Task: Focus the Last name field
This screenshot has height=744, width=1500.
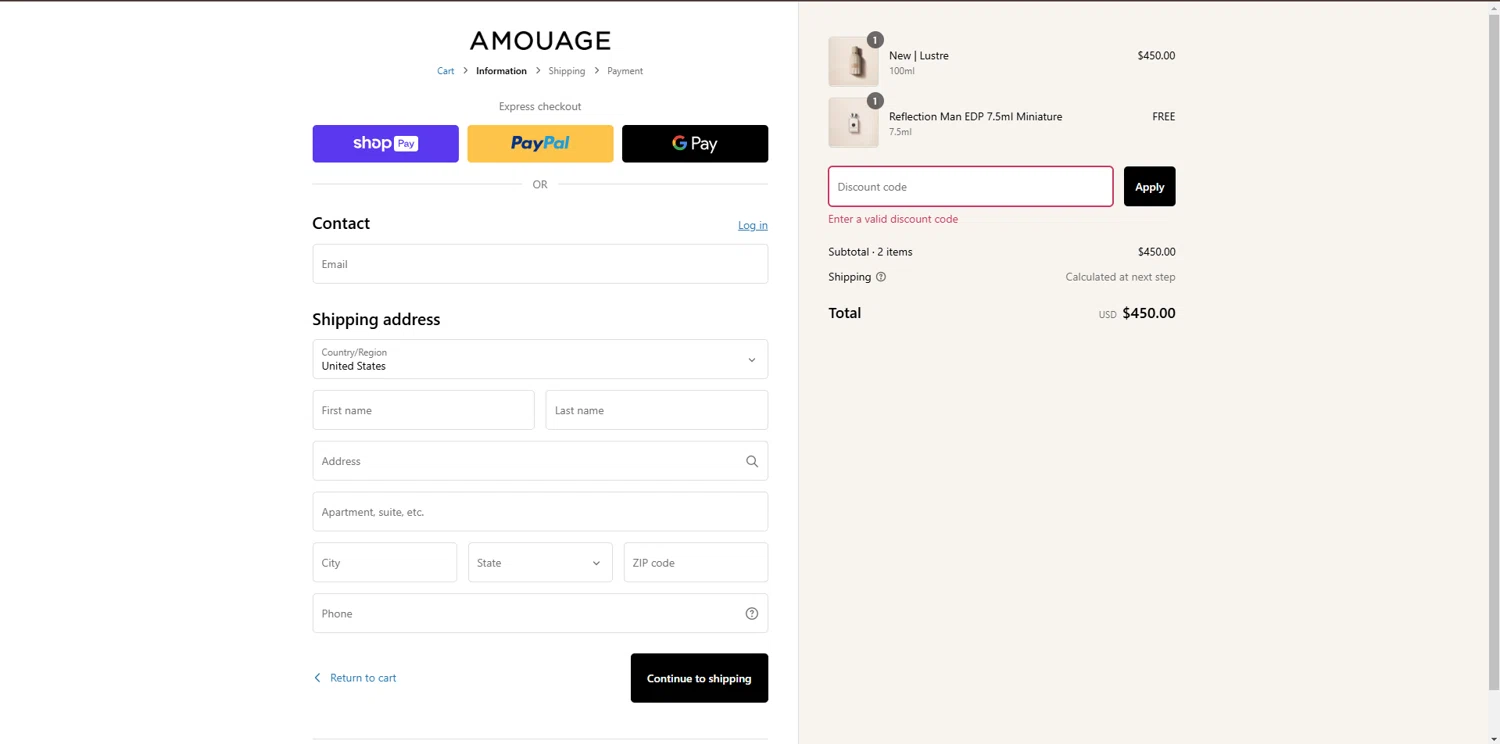Action: click(x=657, y=410)
